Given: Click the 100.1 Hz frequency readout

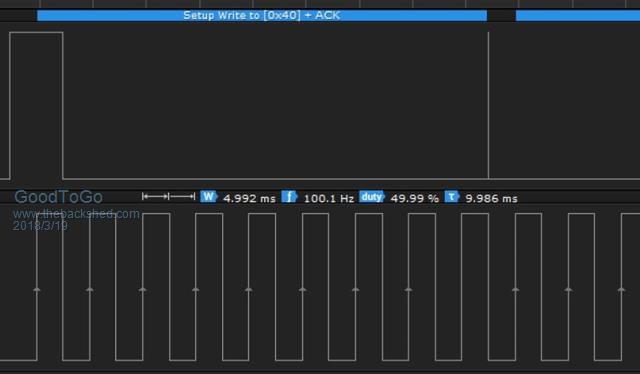Looking at the screenshot, I should tap(329, 199).
